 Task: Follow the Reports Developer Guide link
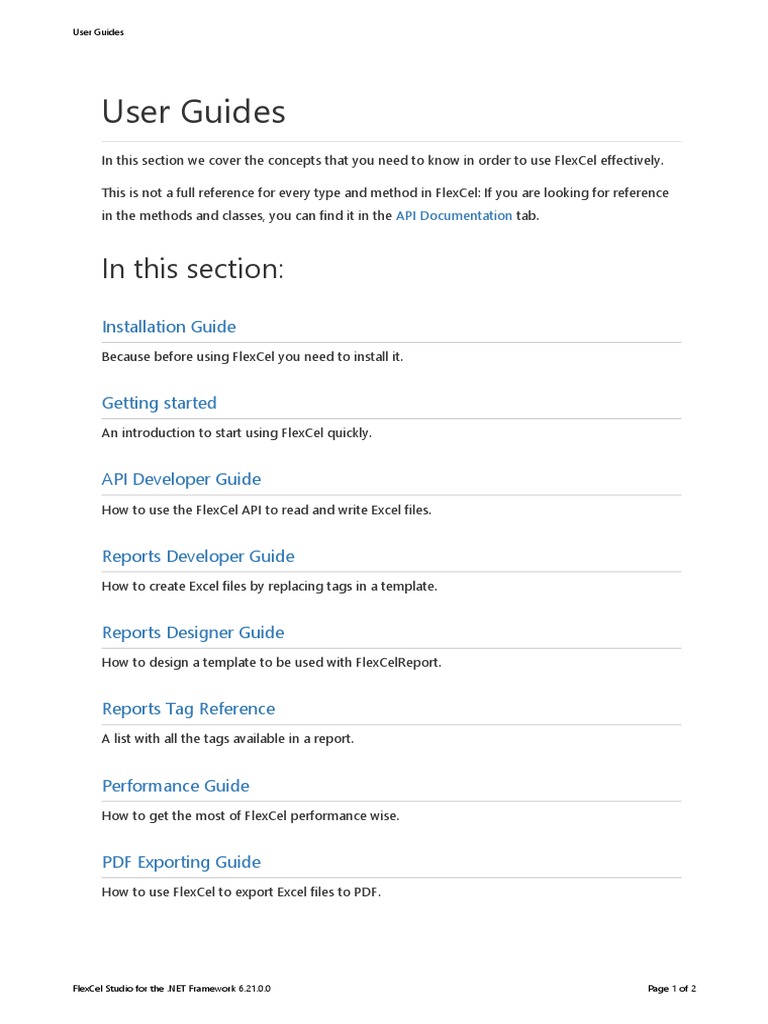(198, 556)
